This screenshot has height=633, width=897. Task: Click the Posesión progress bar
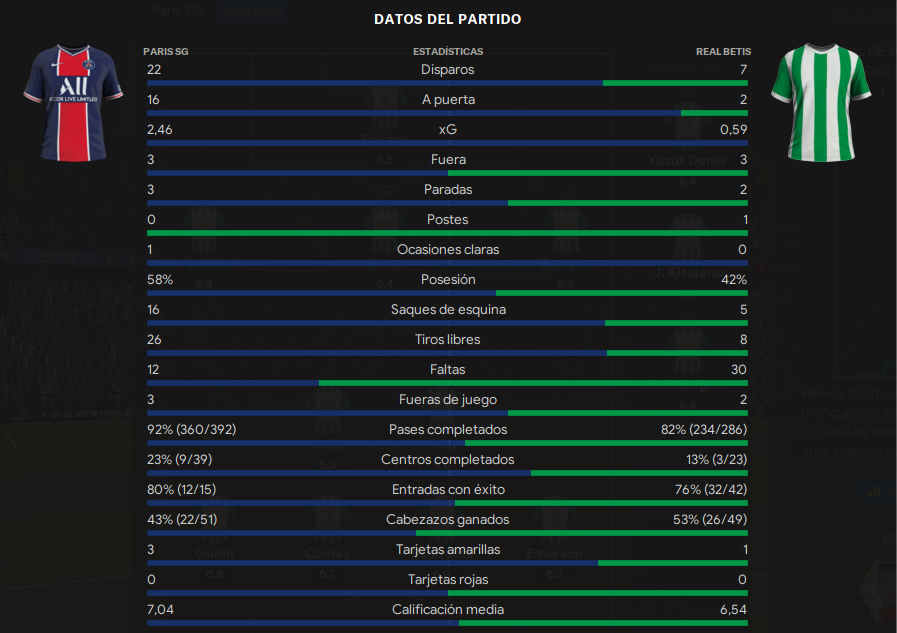pyautogui.click(x=447, y=293)
